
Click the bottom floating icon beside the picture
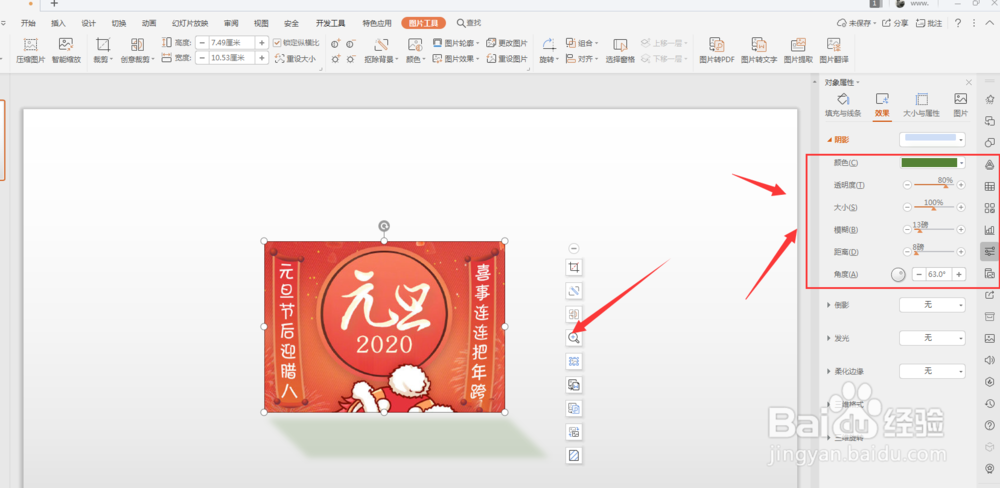coord(574,455)
